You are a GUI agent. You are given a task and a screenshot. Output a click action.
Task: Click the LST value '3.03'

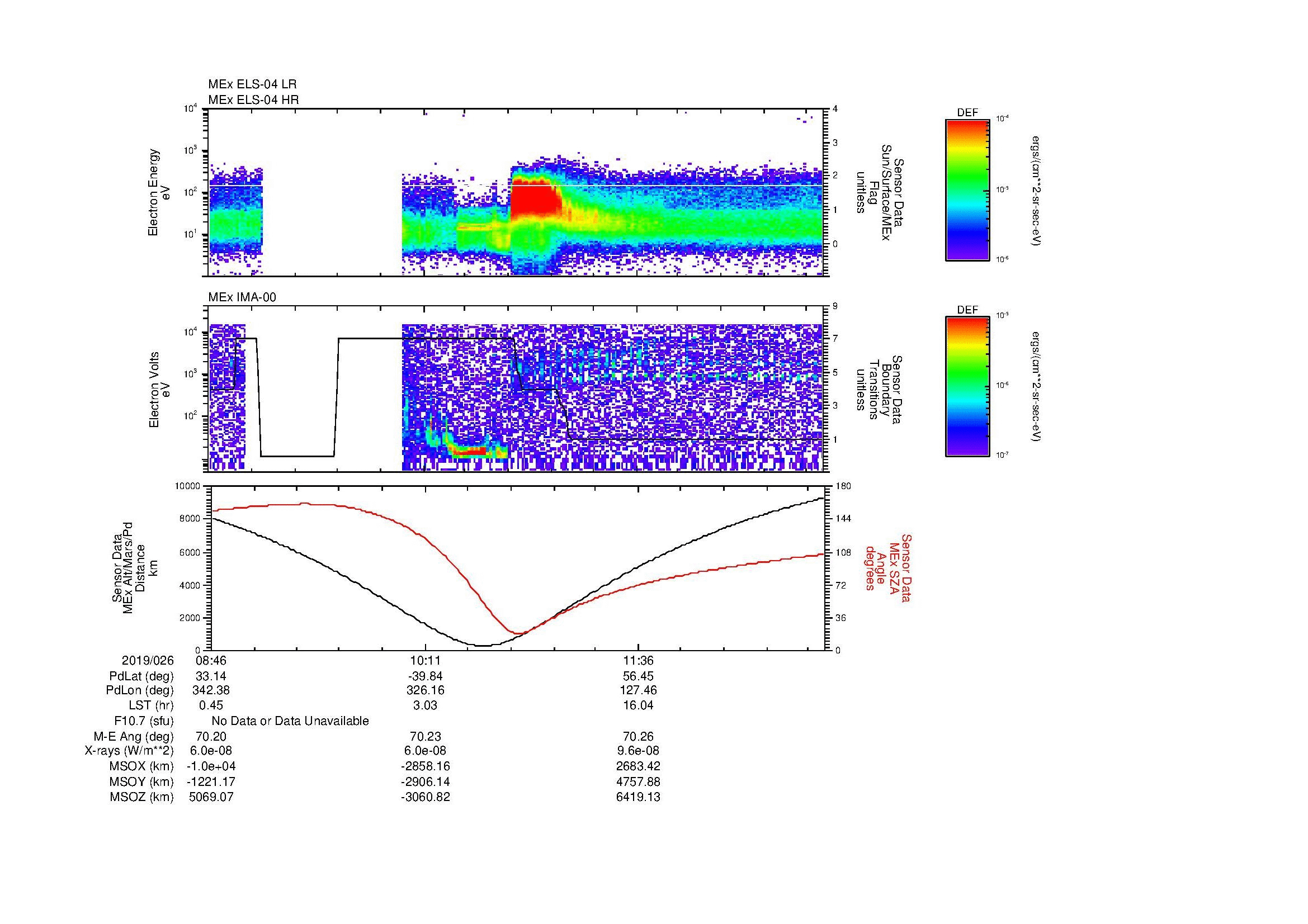(425, 705)
